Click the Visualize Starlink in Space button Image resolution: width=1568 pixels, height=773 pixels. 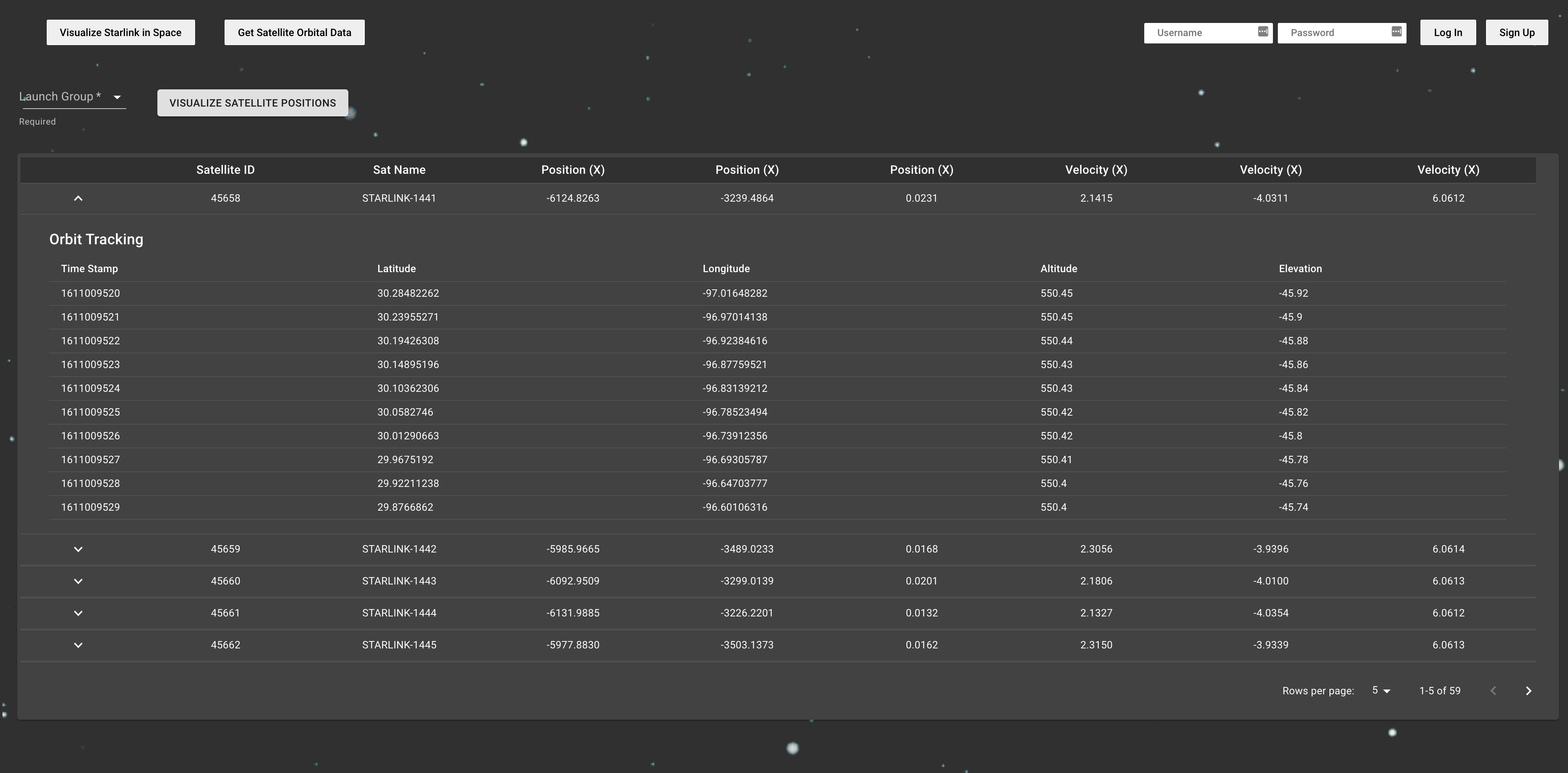coord(120,32)
